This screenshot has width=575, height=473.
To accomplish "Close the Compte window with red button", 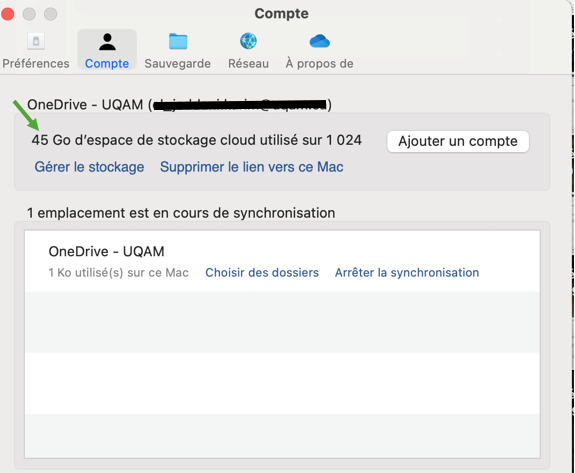I will (x=7, y=14).
